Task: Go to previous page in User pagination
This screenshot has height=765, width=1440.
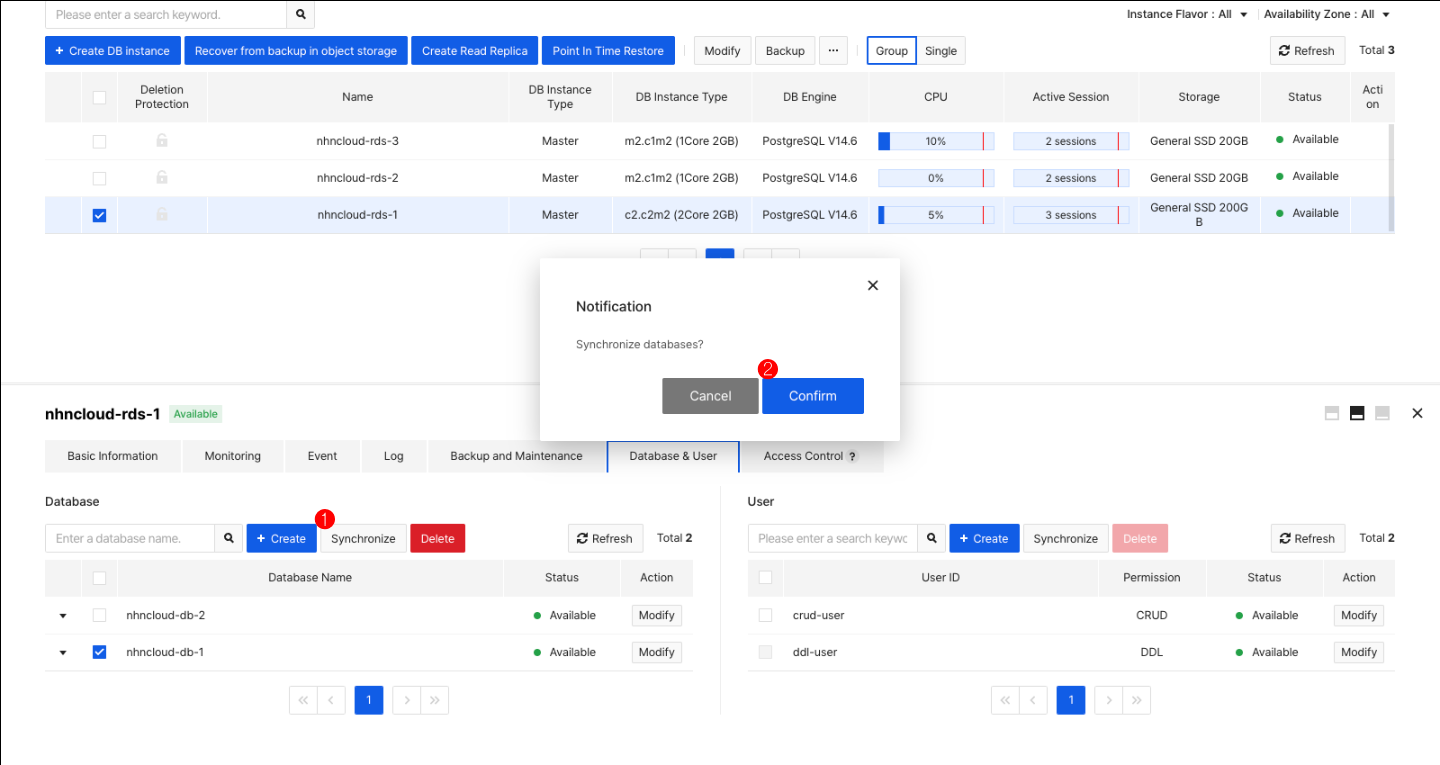Action: [1033, 700]
